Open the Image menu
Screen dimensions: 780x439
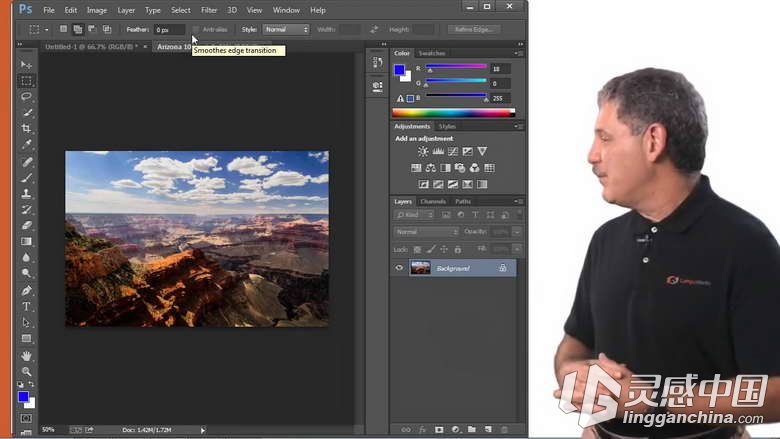(x=97, y=10)
